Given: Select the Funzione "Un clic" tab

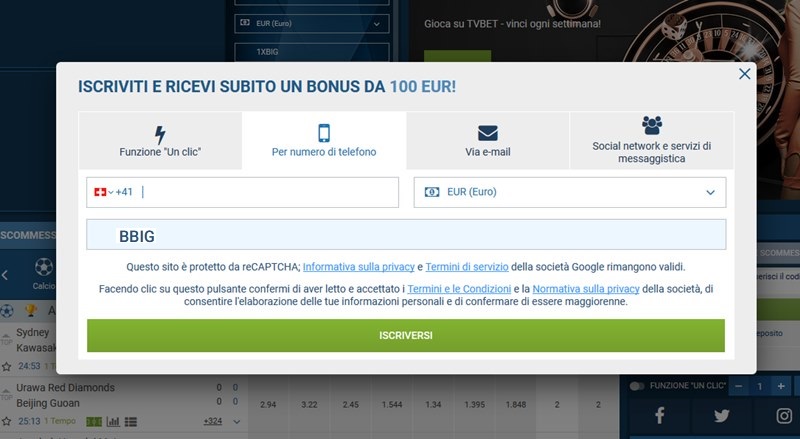Looking at the screenshot, I should (160, 141).
